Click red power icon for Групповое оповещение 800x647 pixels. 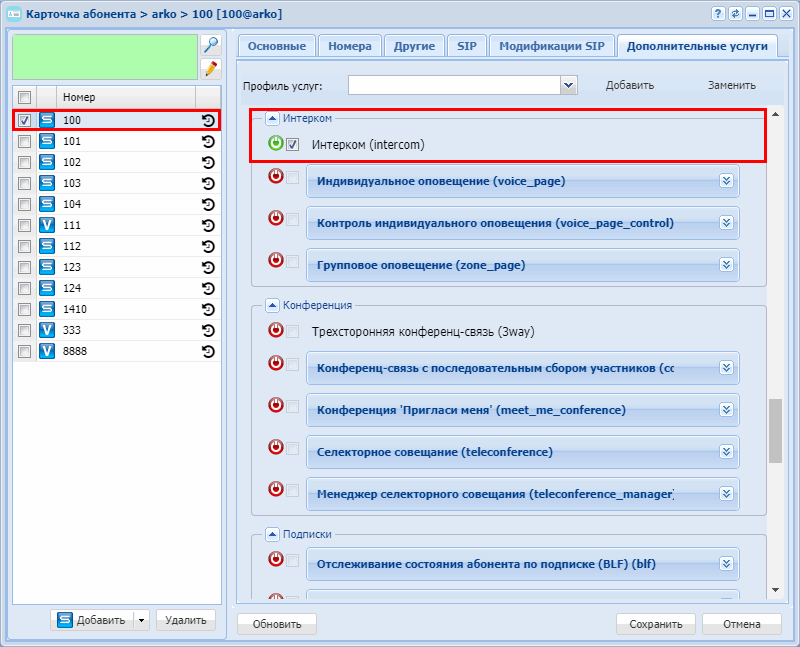[x=276, y=260]
